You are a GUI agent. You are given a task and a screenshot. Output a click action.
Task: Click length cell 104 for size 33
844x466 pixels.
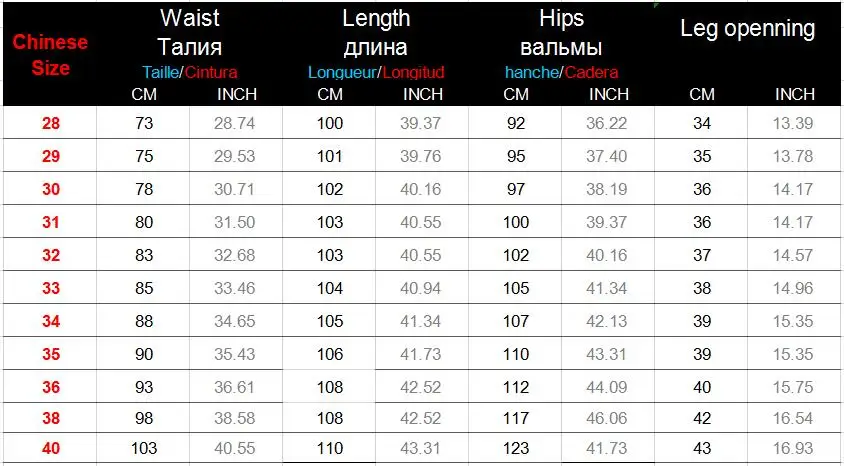329,288
